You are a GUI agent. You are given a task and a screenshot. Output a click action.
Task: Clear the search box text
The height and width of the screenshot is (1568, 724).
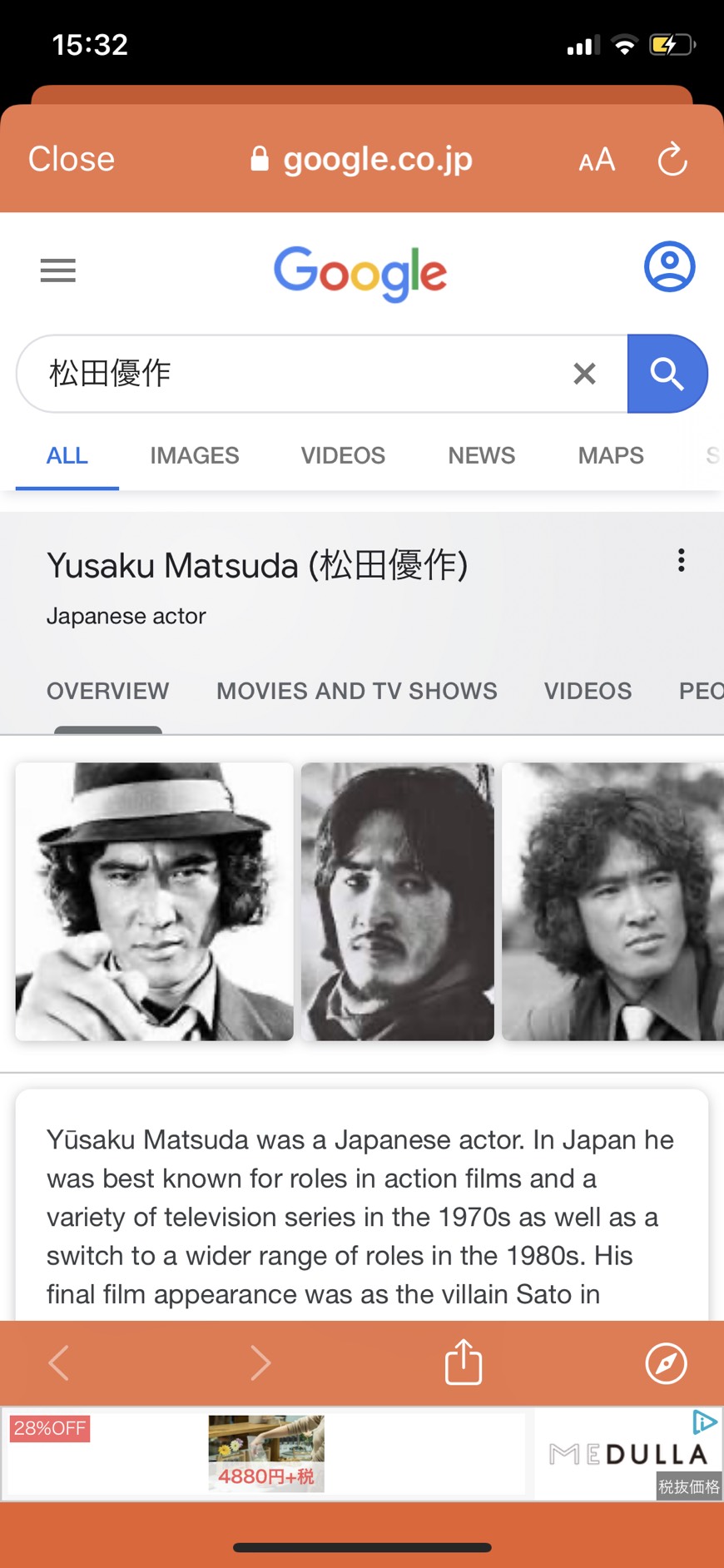click(584, 374)
